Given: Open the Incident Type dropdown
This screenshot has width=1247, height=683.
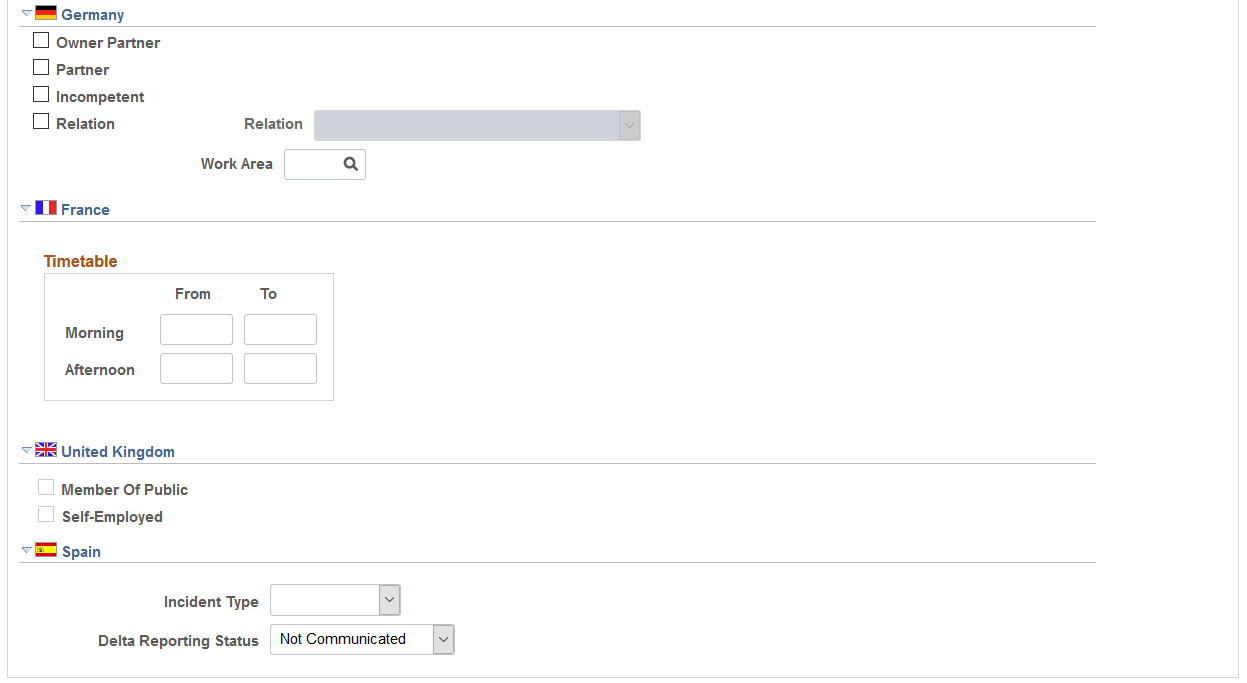Looking at the screenshot, I should [335, 600].
